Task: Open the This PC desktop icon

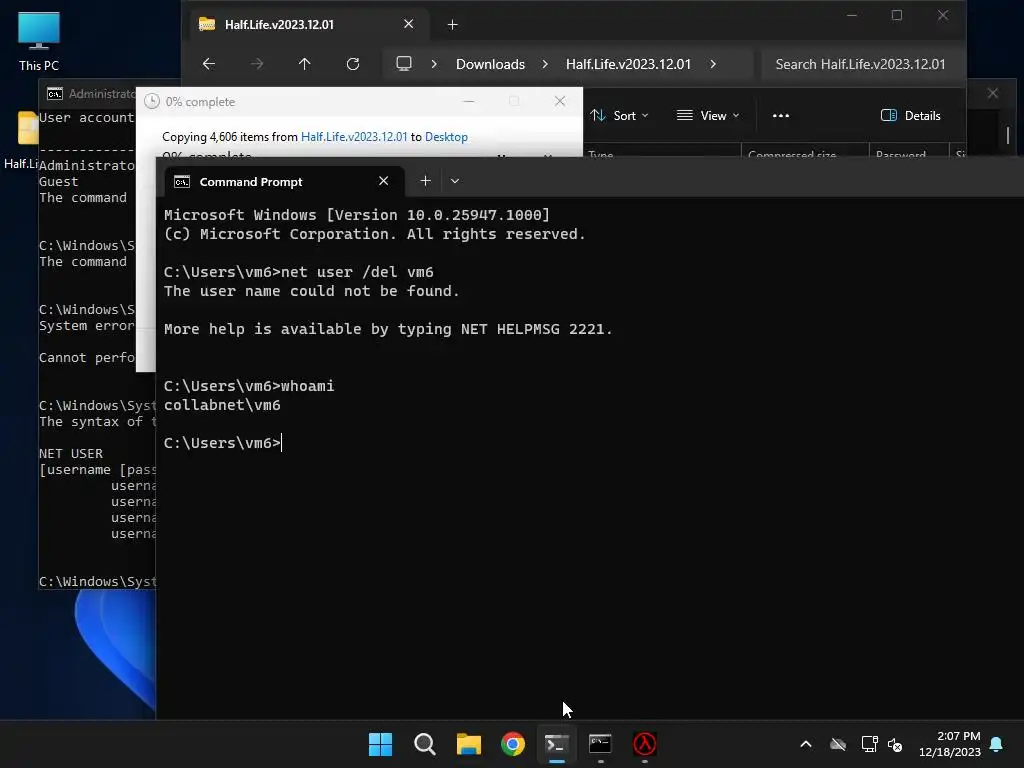Action: 39,41
